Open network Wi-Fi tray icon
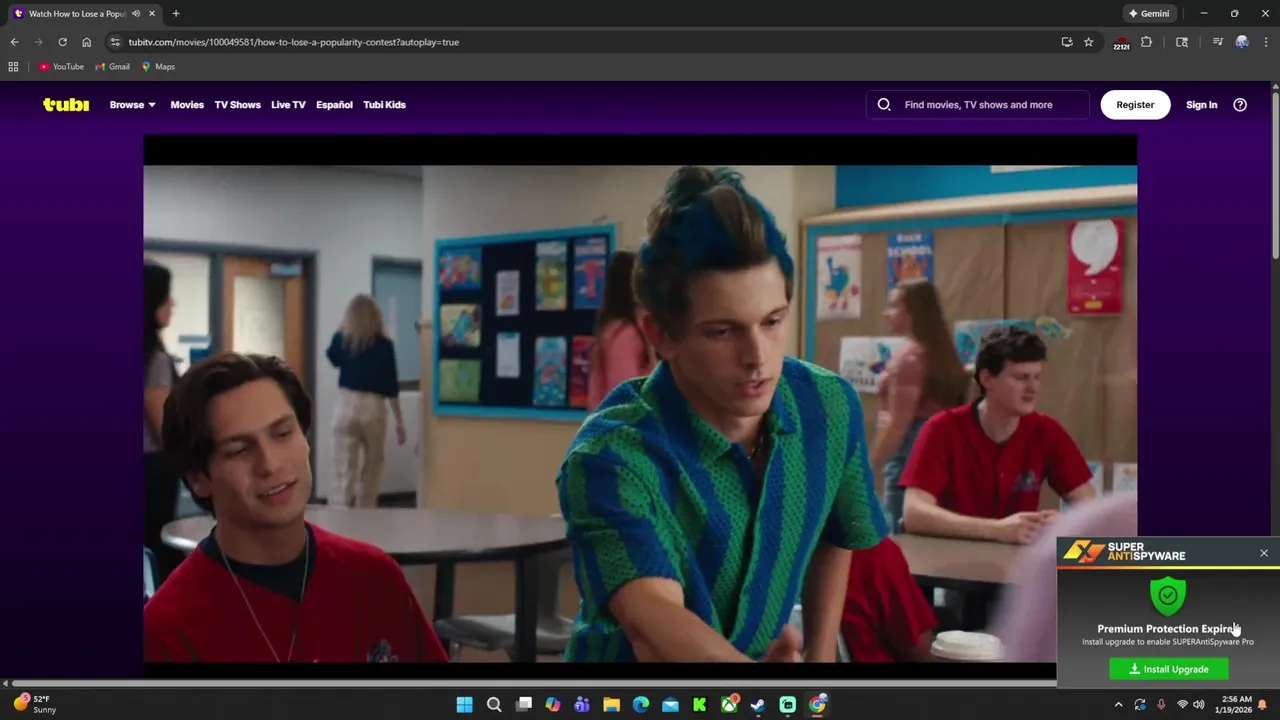This screenshot has width=1280, height=720. click(x=1182, y=705)
